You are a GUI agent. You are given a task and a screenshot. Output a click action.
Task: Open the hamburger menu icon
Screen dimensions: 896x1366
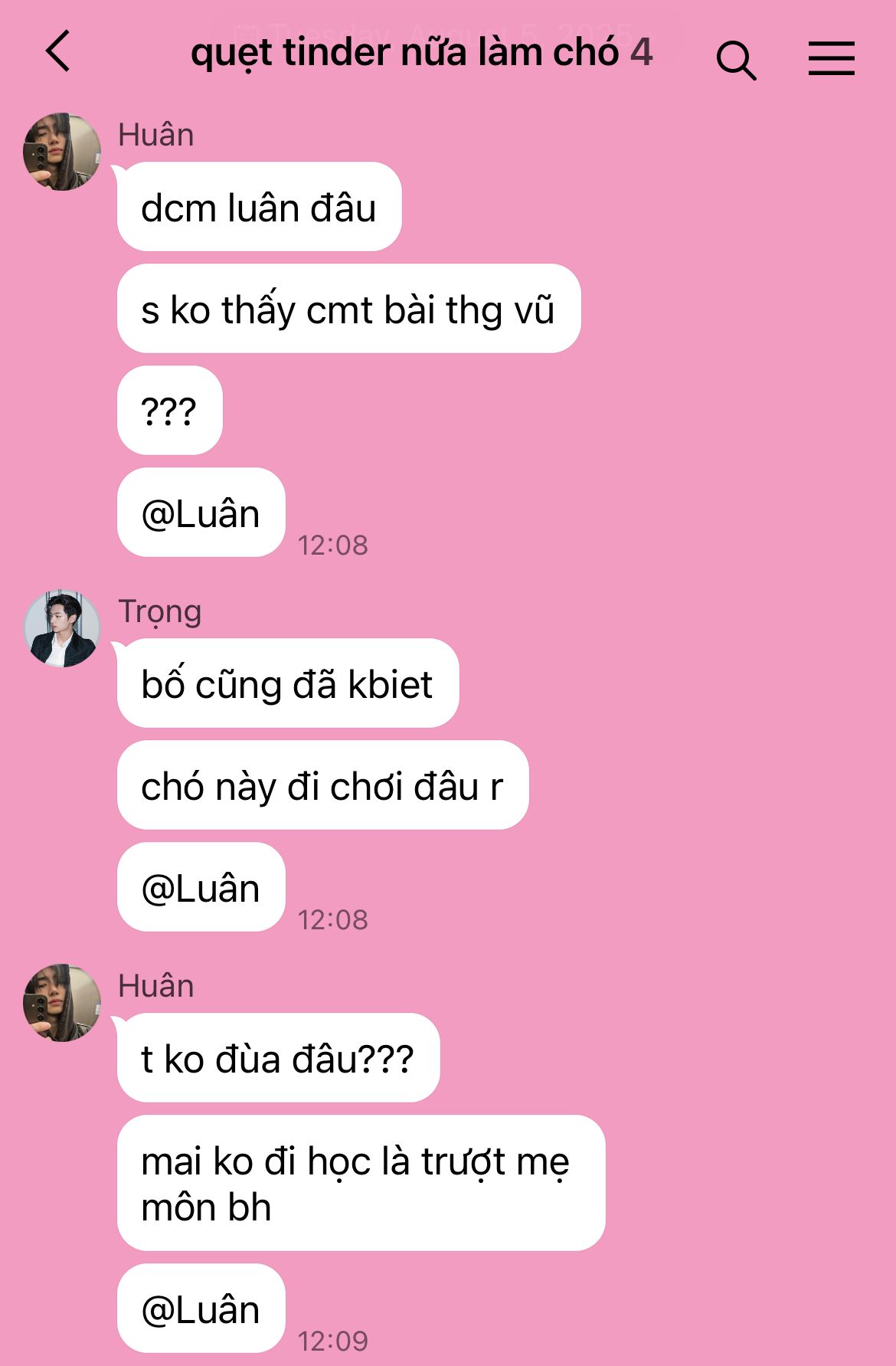click(831, 58)
